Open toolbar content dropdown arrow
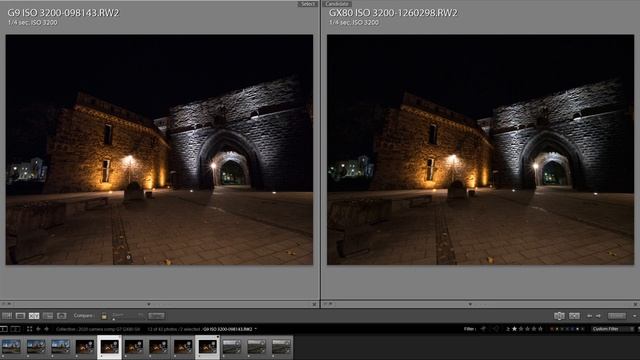The width and height of the screenshot is (640, 360). (635, 316)
